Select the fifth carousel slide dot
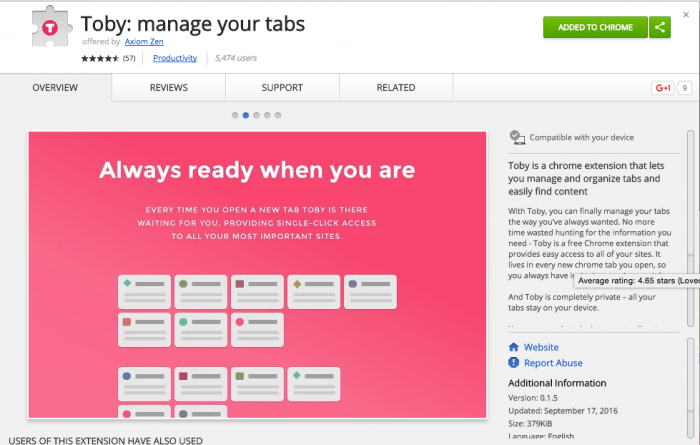Image resolution: width=700 pixels, height=445 pixels. 278,115
